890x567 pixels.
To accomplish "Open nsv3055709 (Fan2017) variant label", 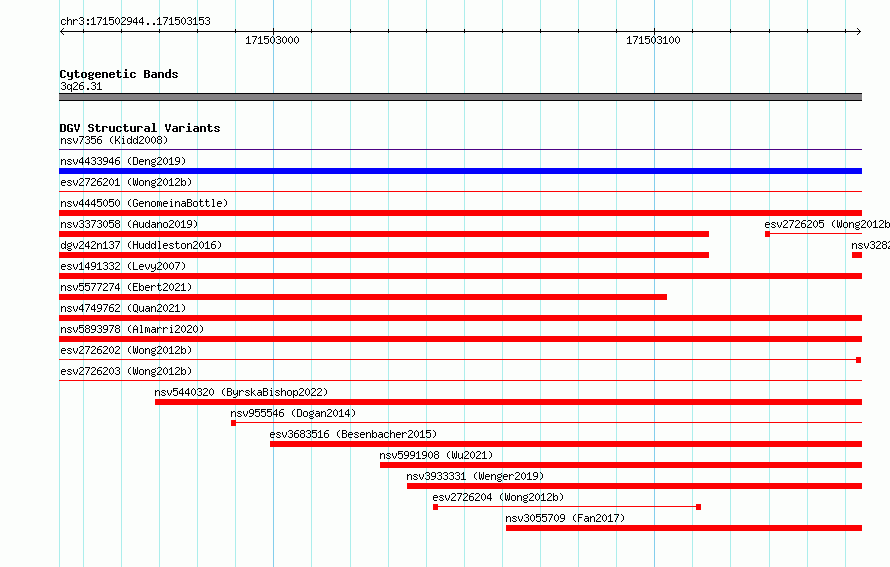I will pyautogui.click(x=565, y=518).
